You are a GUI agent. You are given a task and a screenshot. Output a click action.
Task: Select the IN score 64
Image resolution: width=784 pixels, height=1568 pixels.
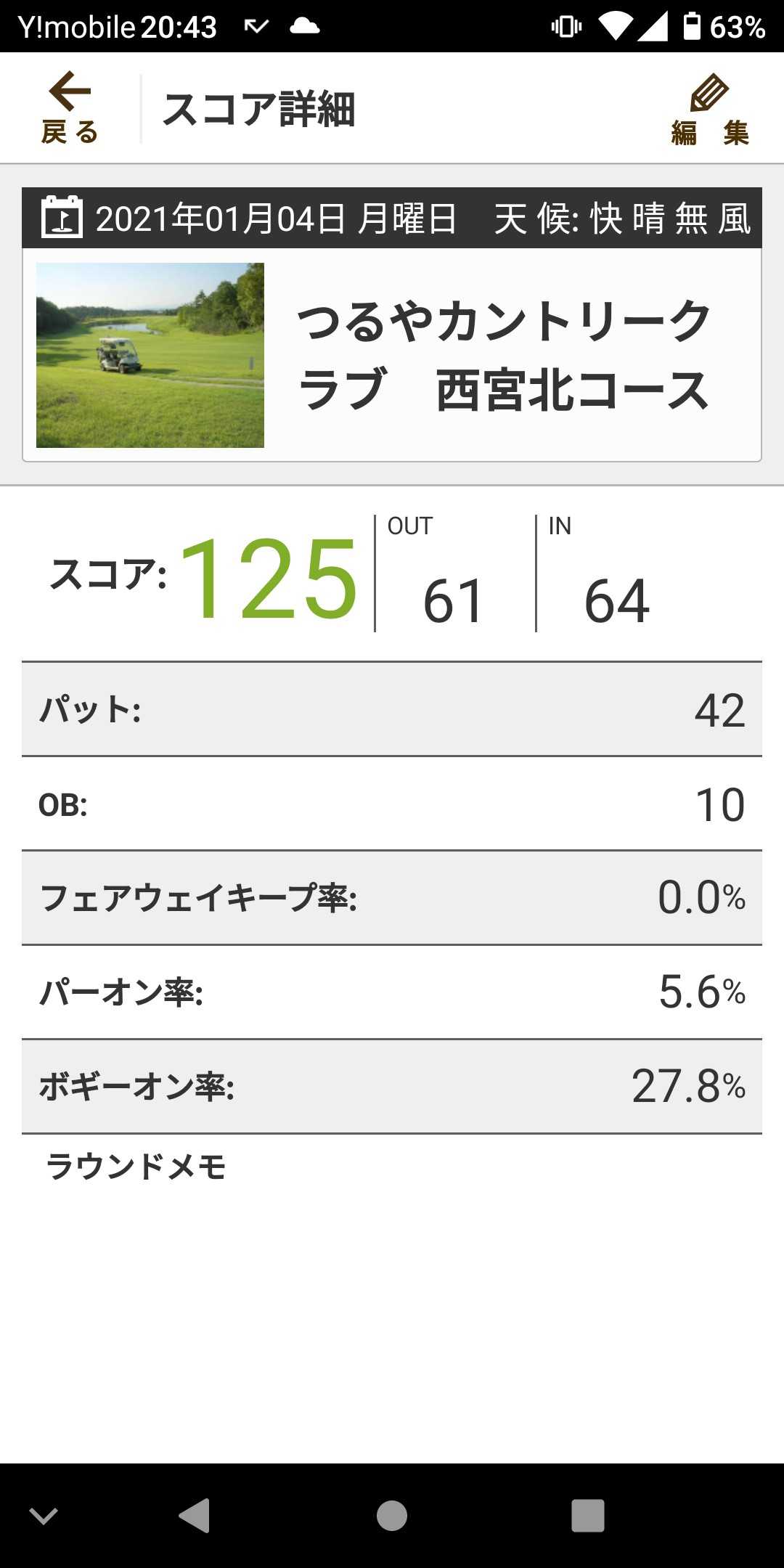pos(616,600)
